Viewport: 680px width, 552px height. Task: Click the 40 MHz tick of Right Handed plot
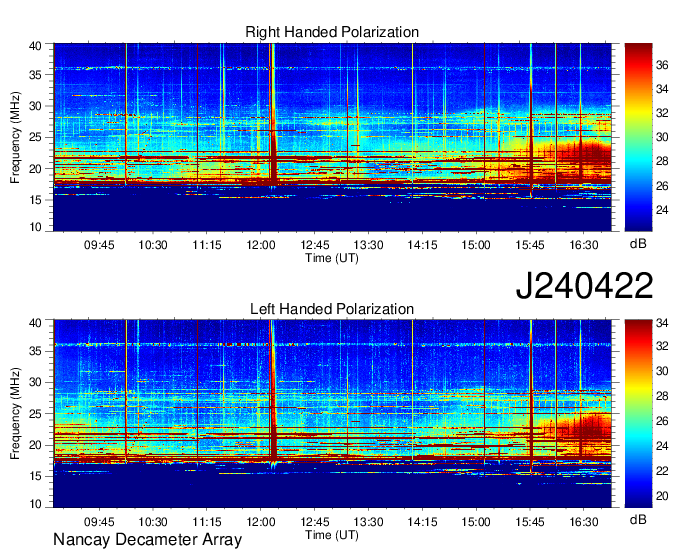coord(36,46)
